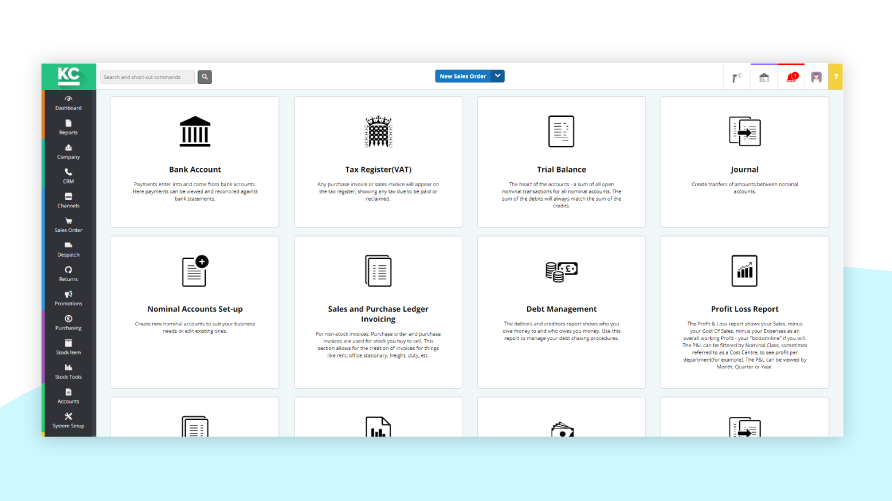Click the Debt Management coins icon
This screenshot has height=501, width=892.
[x=561, y=271]
